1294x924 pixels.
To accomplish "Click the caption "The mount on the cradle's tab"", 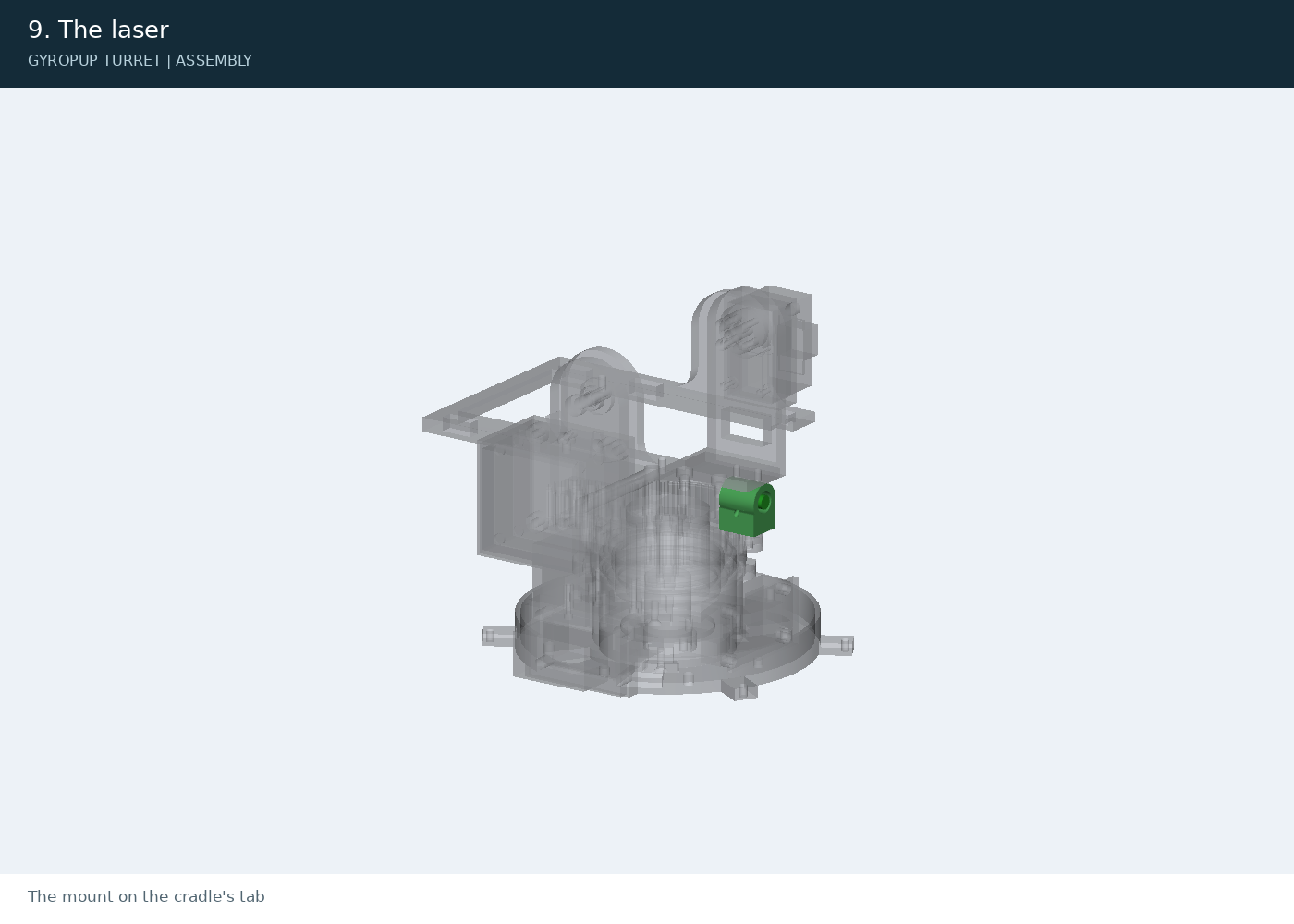I will click(146, 896).
